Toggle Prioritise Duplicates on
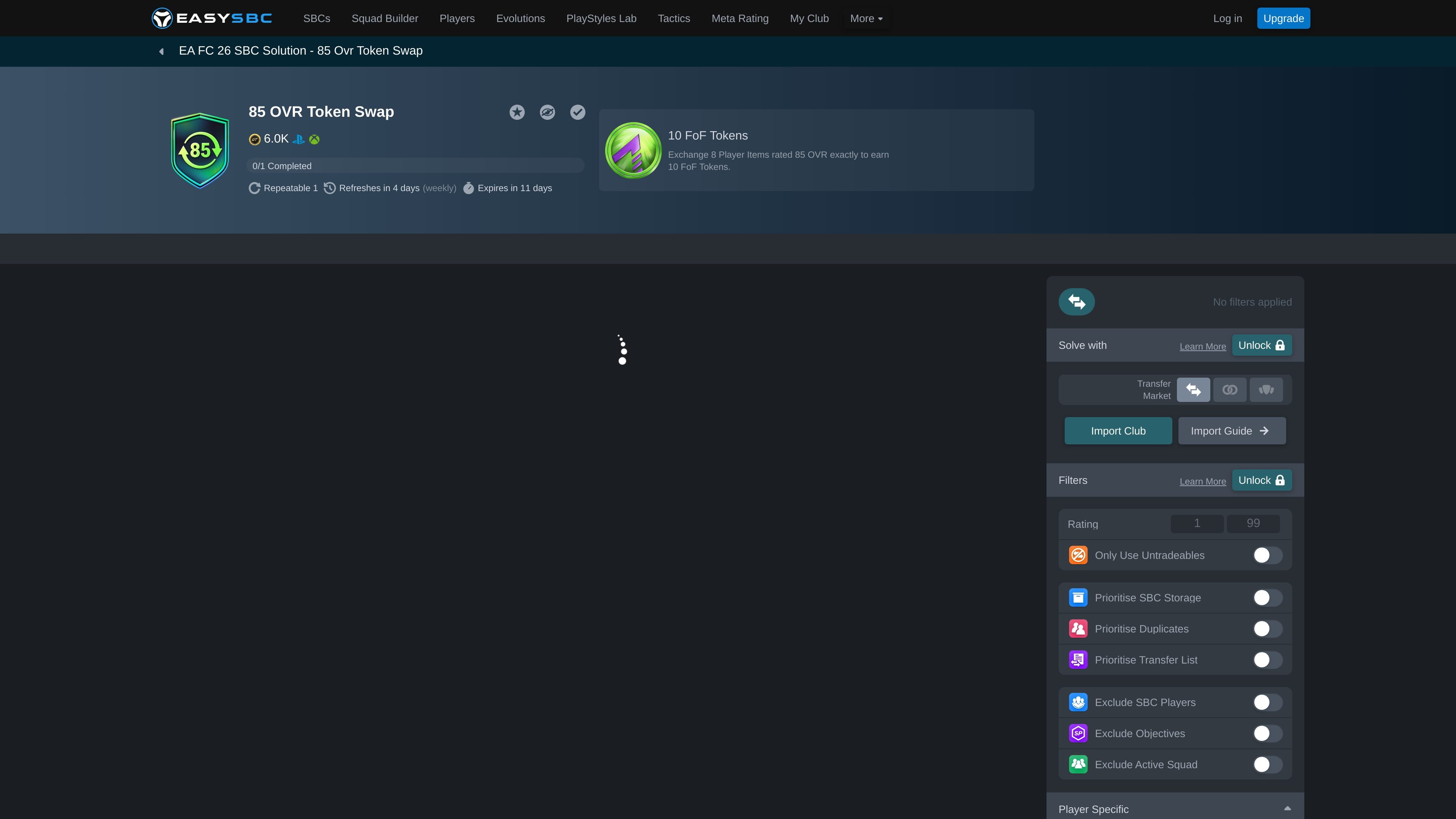1456x819 pixels. (x=1267, y=629)
